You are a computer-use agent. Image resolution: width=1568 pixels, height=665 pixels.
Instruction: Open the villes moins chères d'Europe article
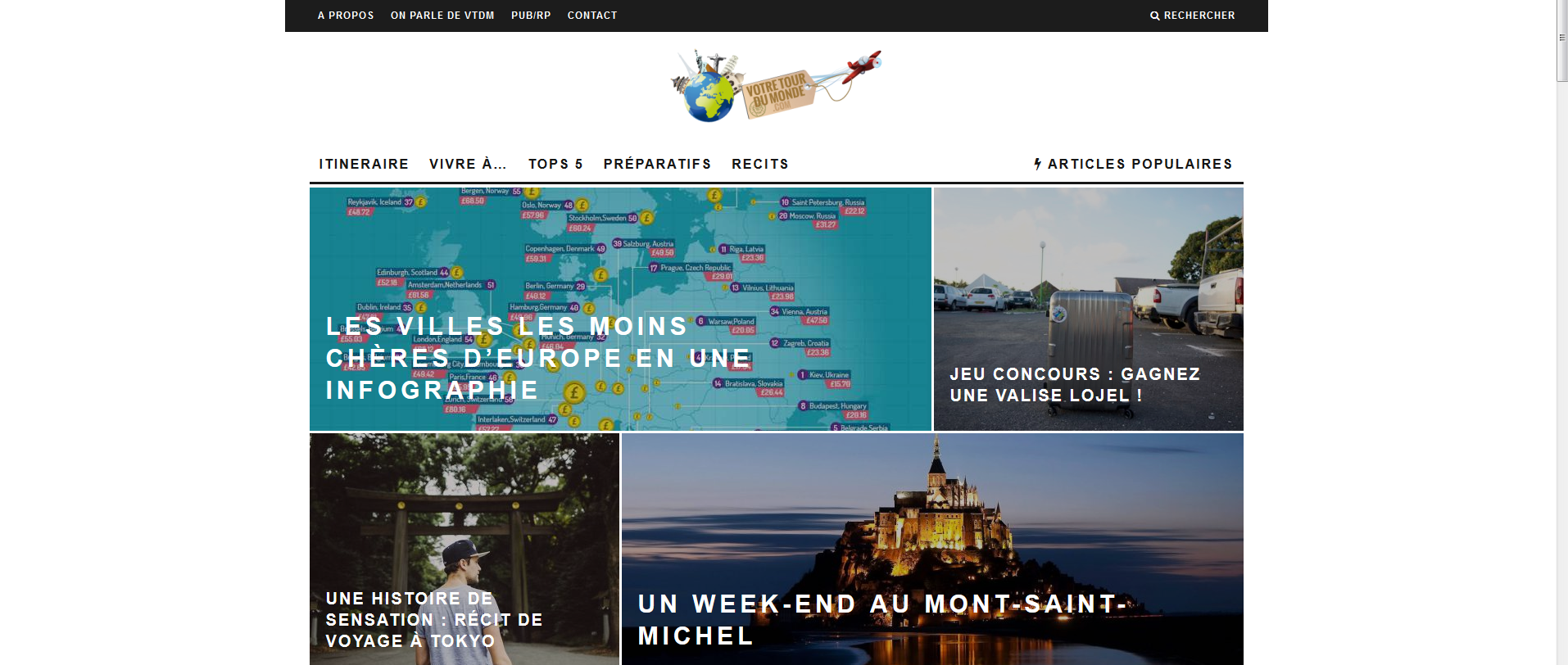pyautogui.click(x=538, y=358)
